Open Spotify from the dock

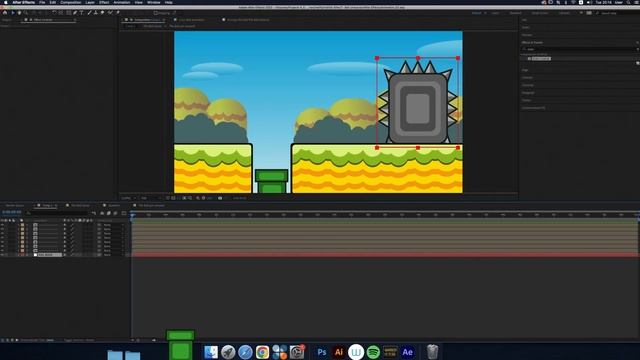click(373, 352)
